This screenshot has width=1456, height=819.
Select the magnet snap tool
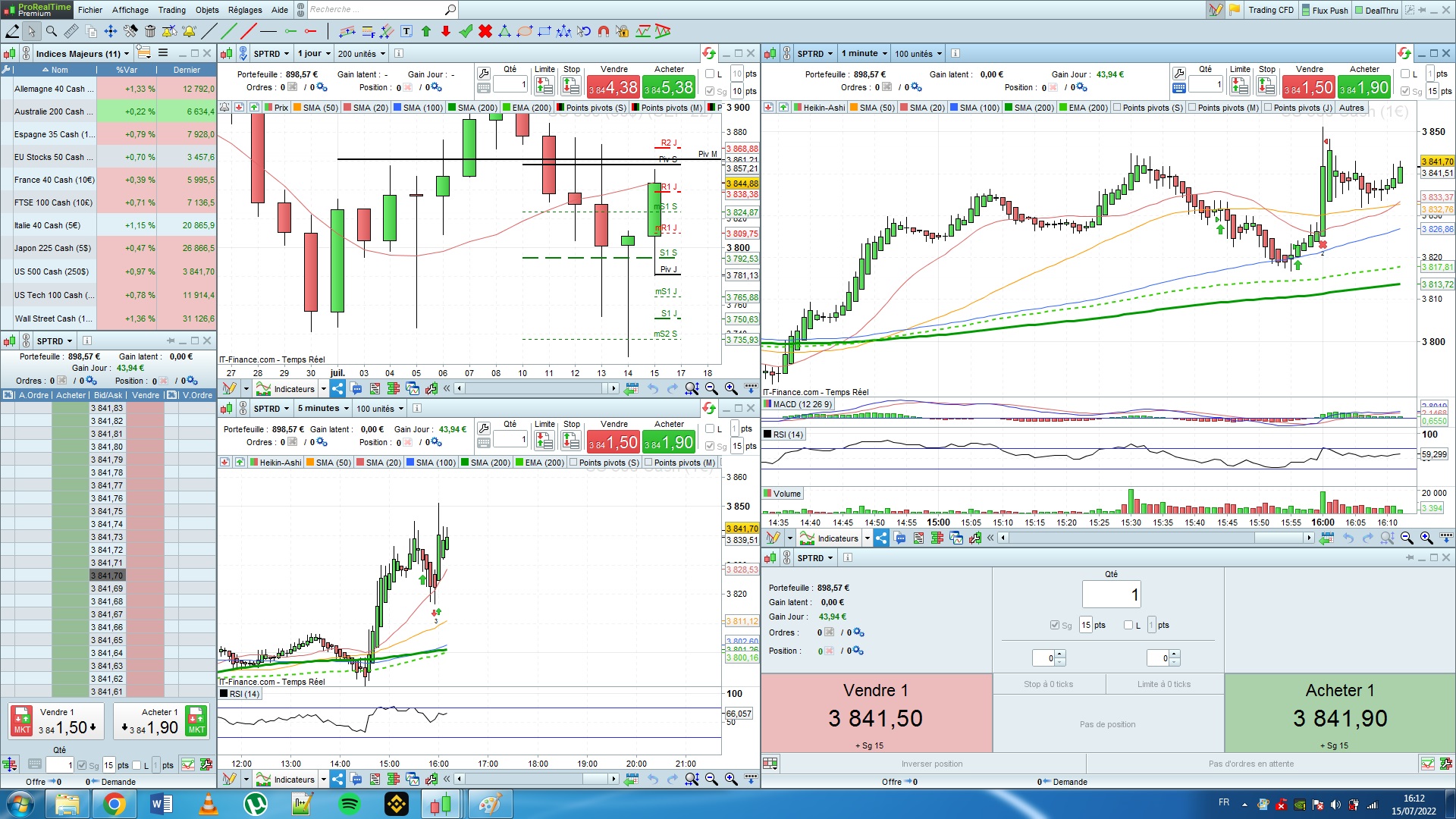(x=604, y=31)
